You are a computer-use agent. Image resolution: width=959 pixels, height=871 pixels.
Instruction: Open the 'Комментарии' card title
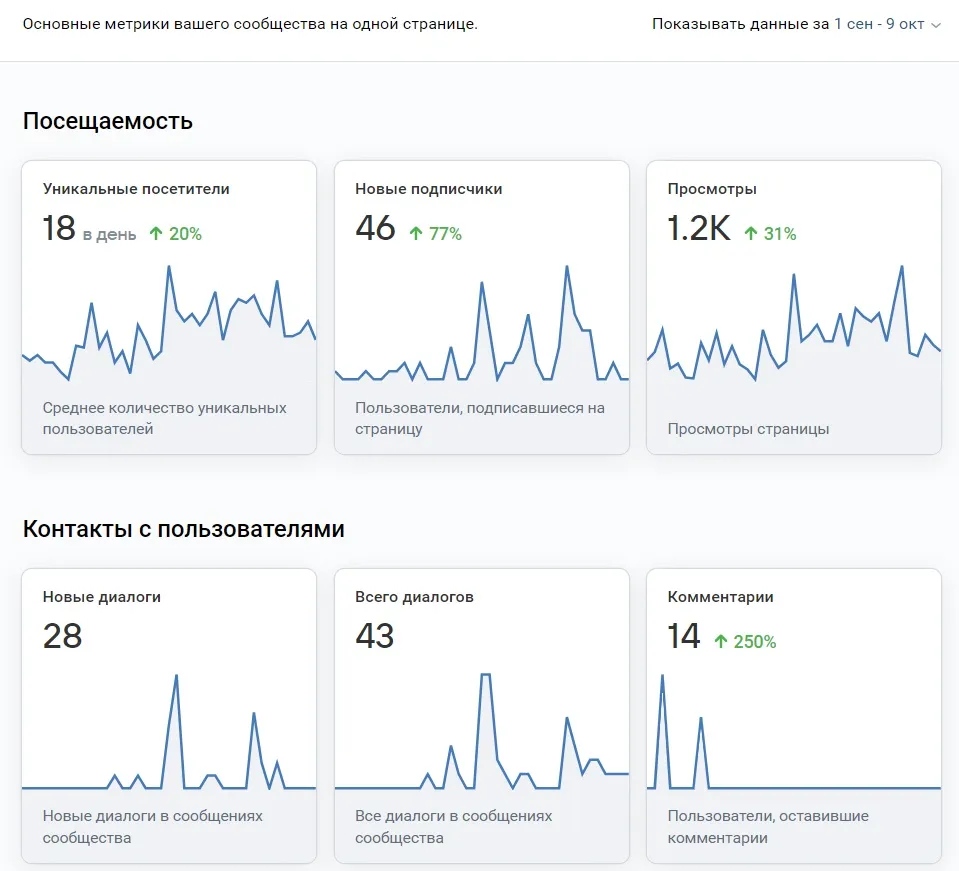(720, 596)
